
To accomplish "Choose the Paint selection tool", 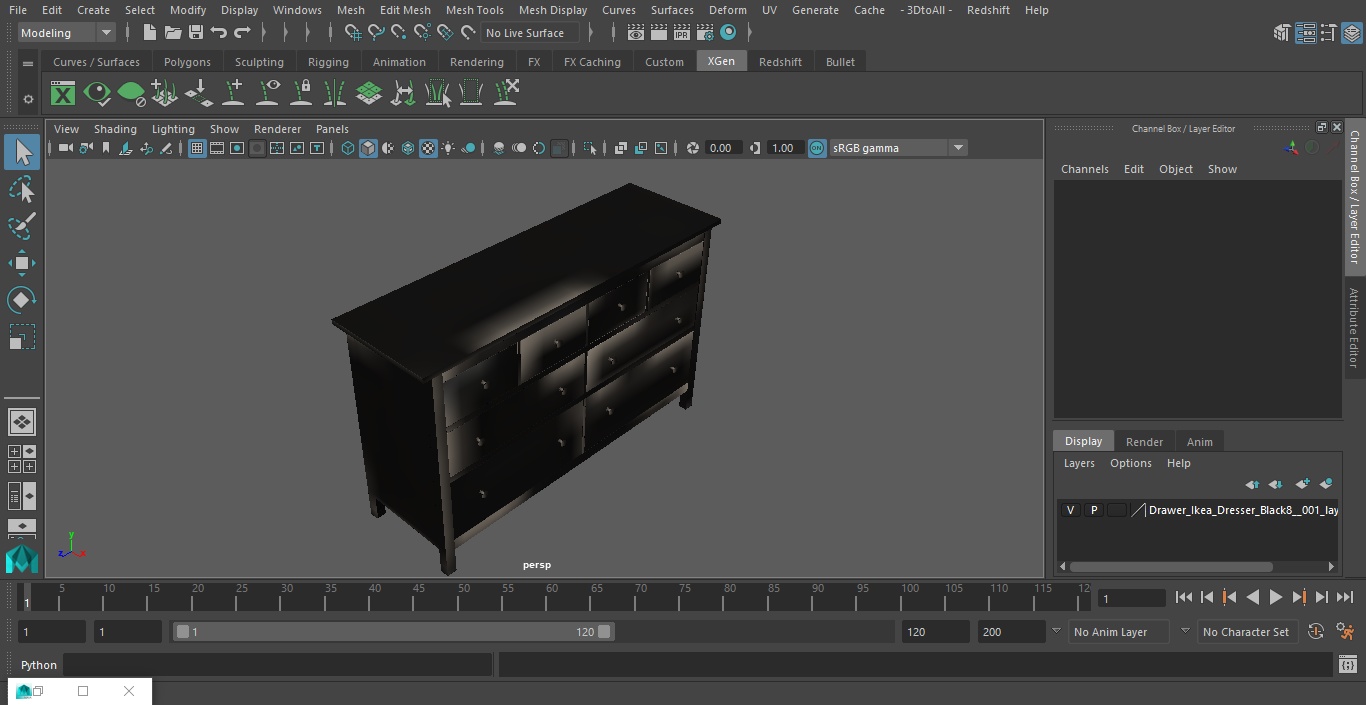I will coord(22,226).
